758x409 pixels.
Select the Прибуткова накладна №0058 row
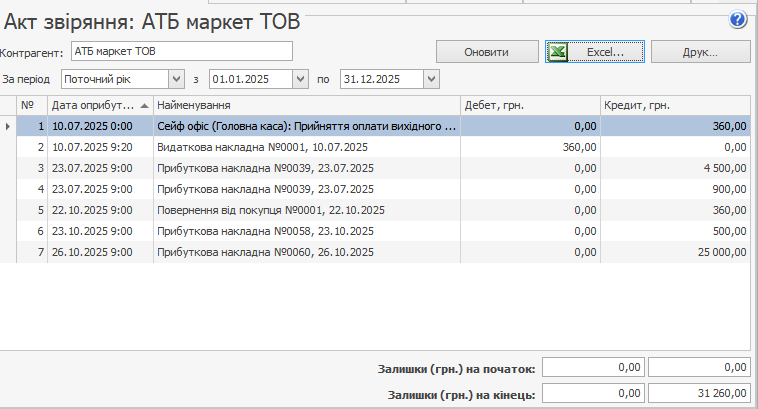click(x=305, y=231)
